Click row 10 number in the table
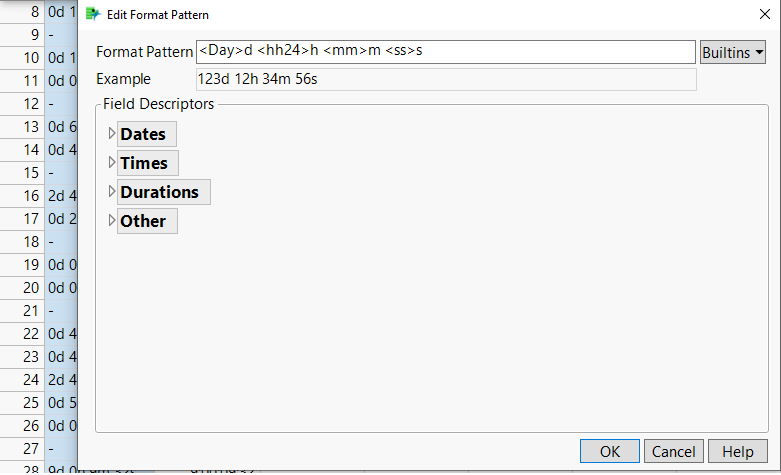Screen dimensions: 781x475 pos(30,57)
